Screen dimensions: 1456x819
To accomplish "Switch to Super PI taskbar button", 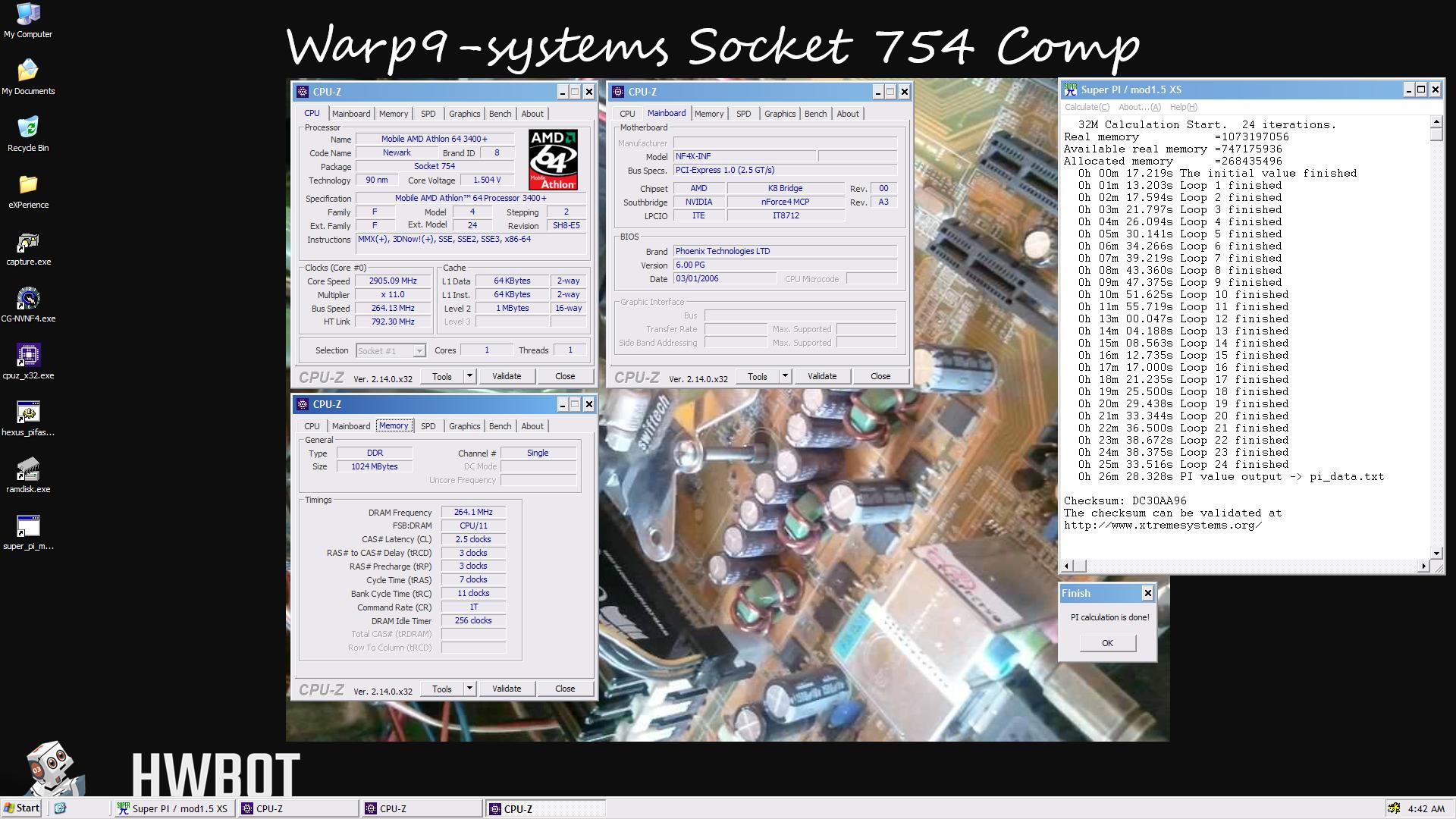I will [174, 808].
